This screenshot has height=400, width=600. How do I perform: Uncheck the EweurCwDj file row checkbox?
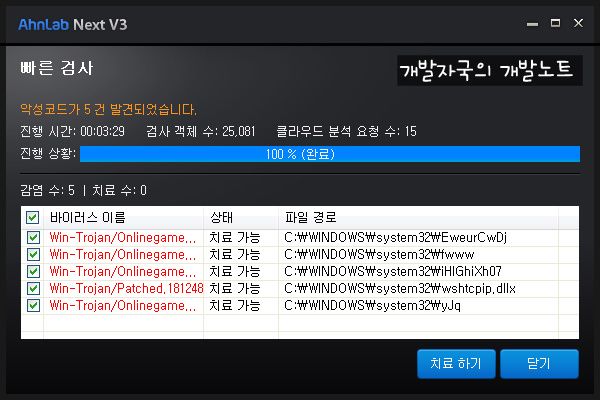33,237
